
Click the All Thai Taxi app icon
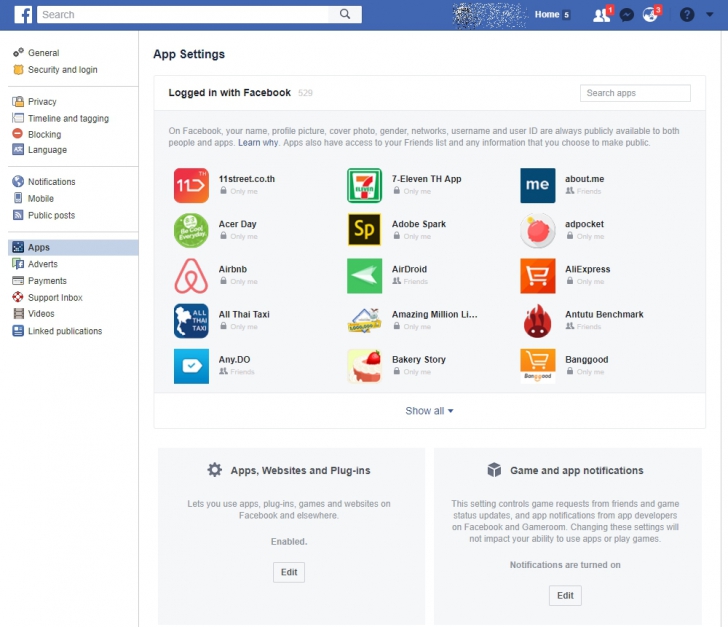(x=191, y=321)
